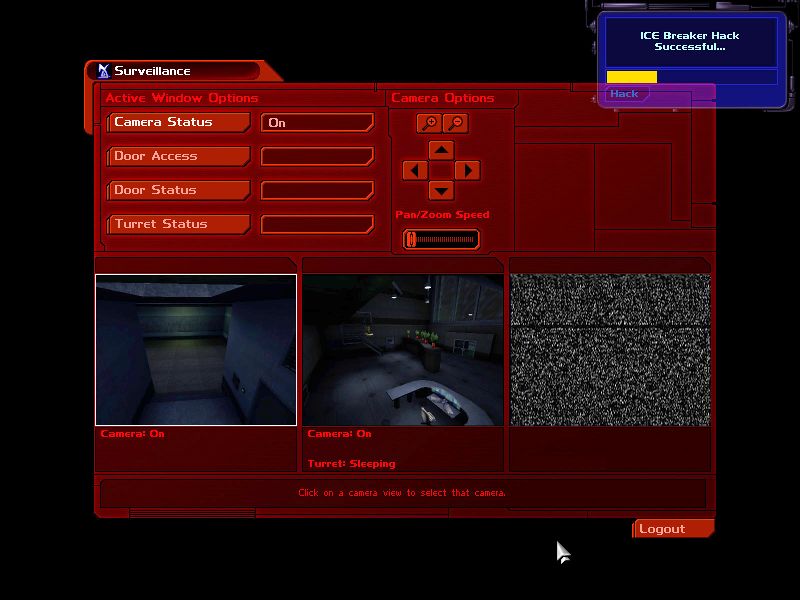The width and height of the screenshot is (800, 600).
Task: Pan the camera downward with the down arrow
Action: 442,190
